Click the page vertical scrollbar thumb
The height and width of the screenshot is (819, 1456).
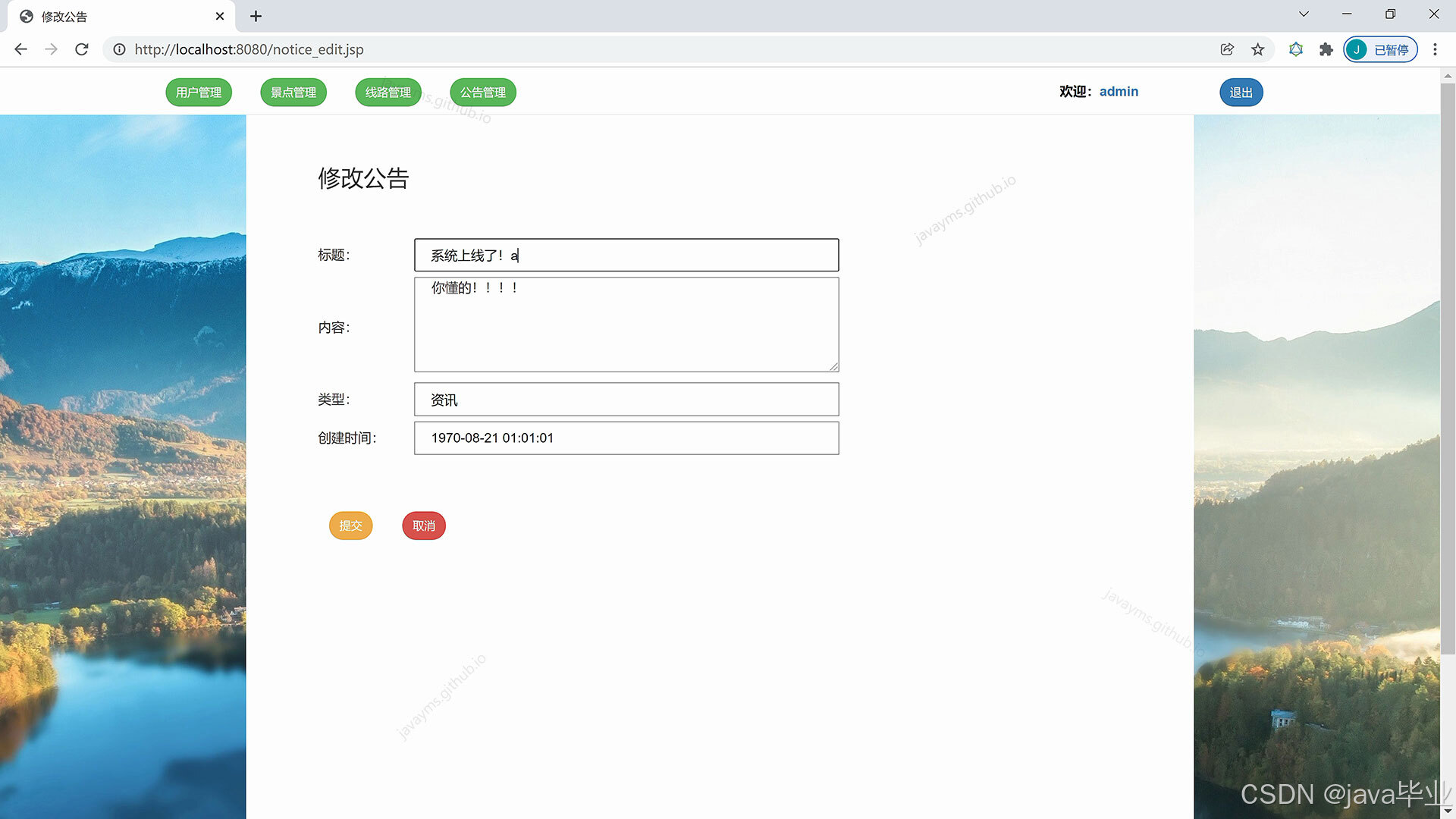click(1448, 368)
